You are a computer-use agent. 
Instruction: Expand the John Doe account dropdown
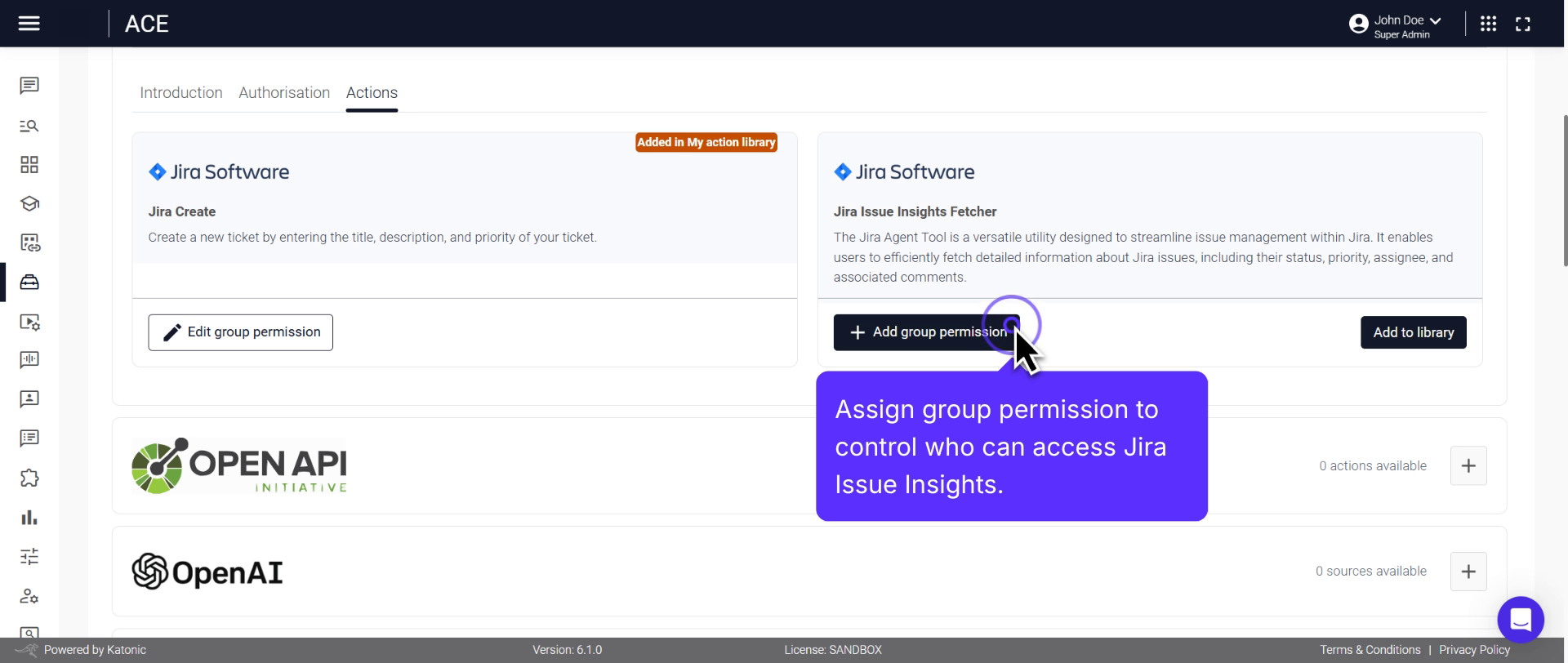click(1435, 20)
